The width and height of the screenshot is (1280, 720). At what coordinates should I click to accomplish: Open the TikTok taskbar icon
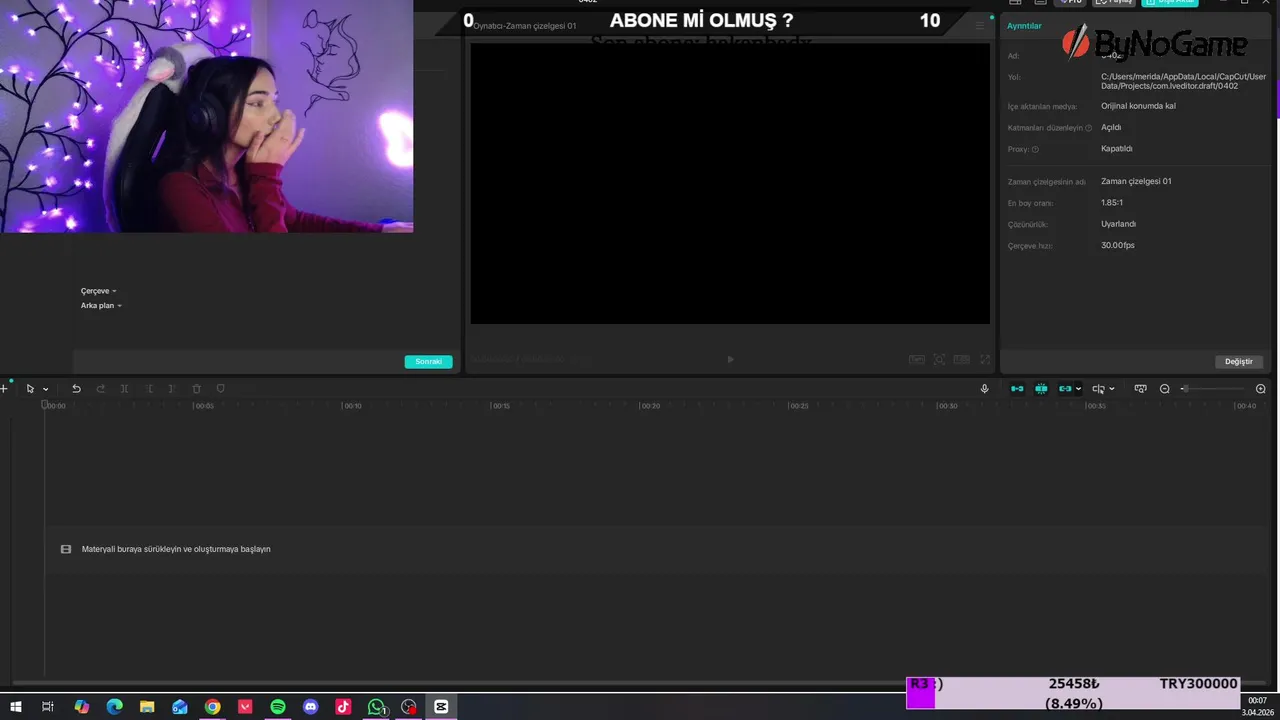343,707
